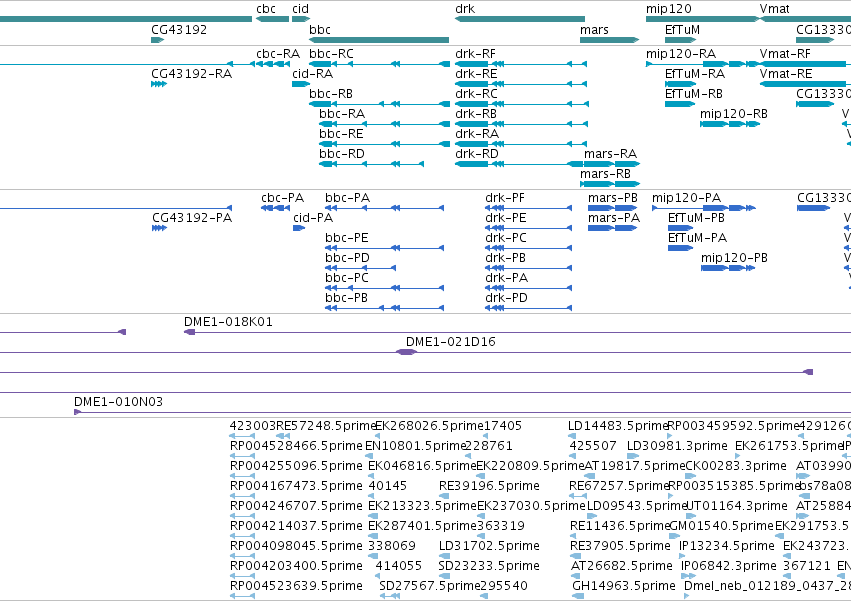Select the DME1-021D16 clone marker
851x601 pixels.
[x=406, y=352]
